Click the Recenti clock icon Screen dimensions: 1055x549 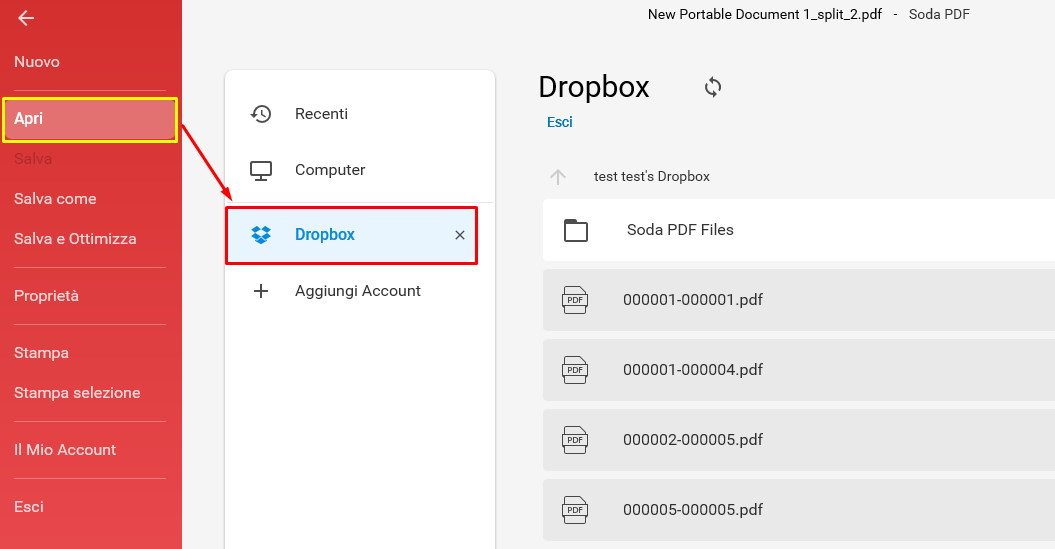tap(260, 114)
